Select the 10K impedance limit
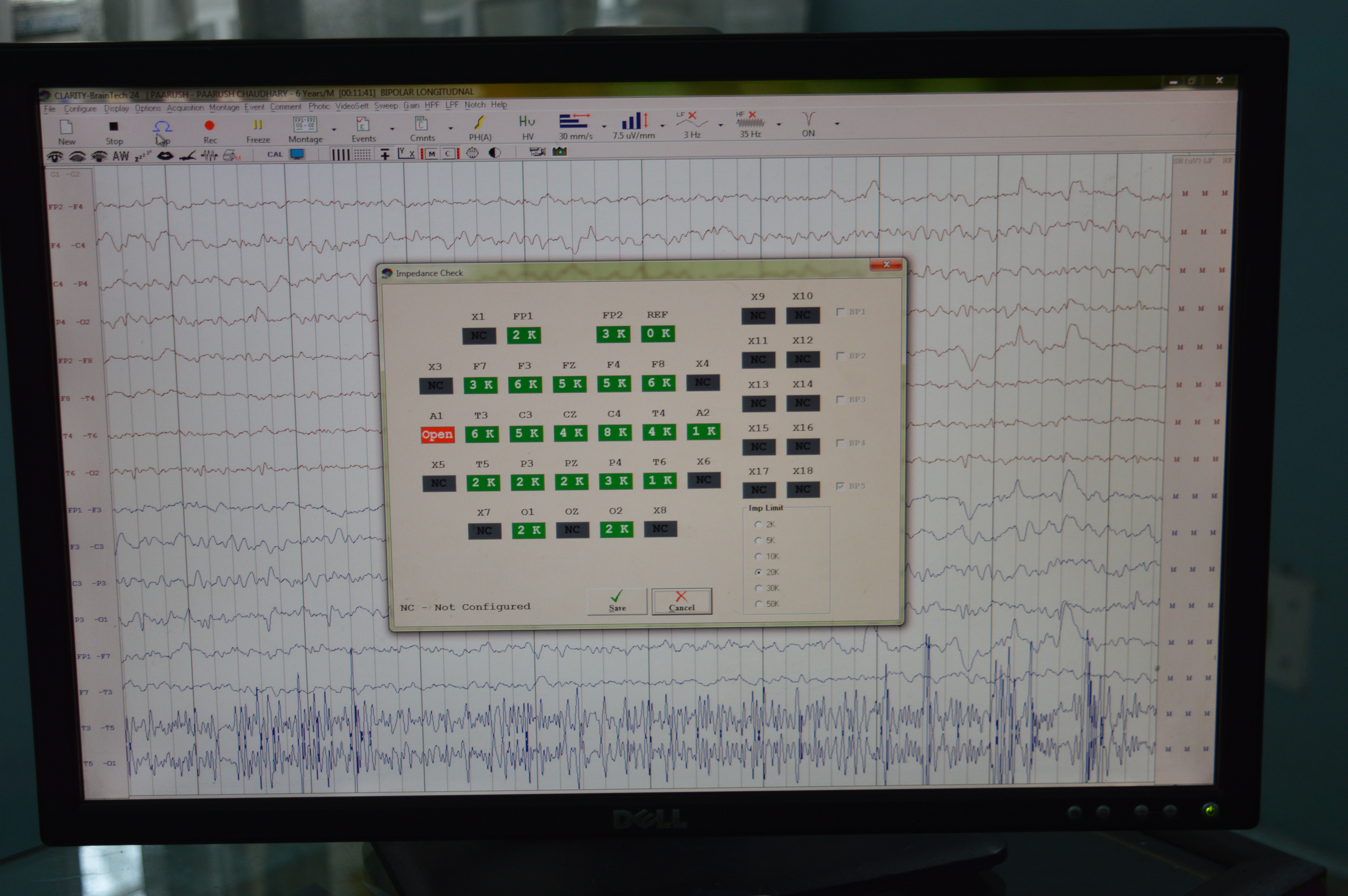 [758, 557]
